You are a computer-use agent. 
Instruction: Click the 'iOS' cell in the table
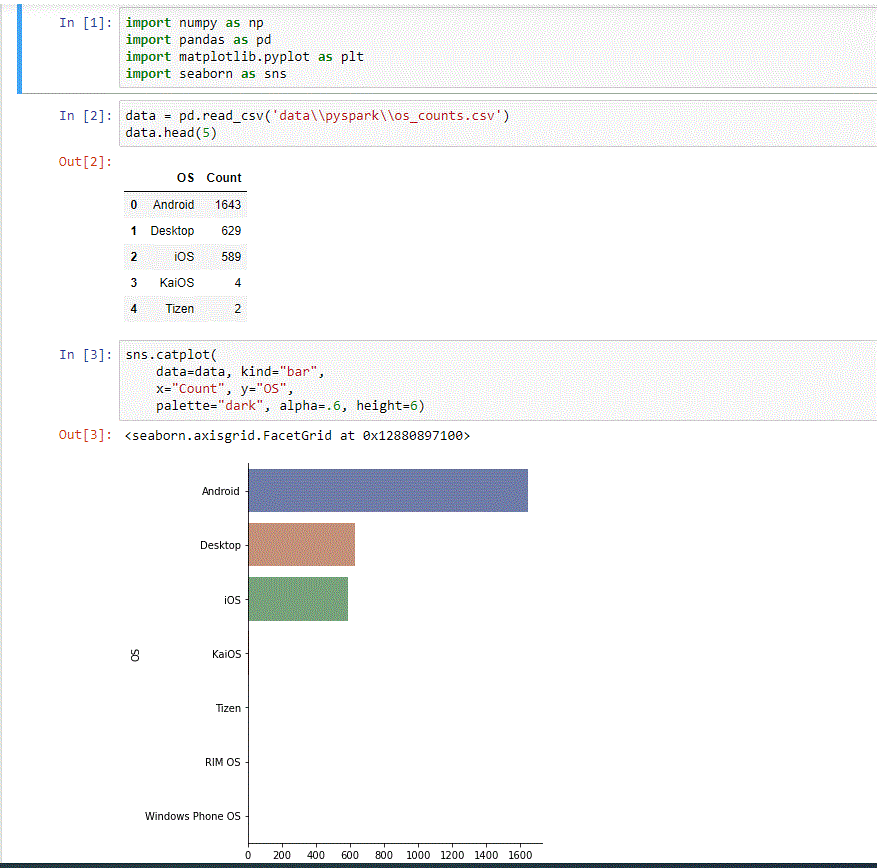point(184,257)
